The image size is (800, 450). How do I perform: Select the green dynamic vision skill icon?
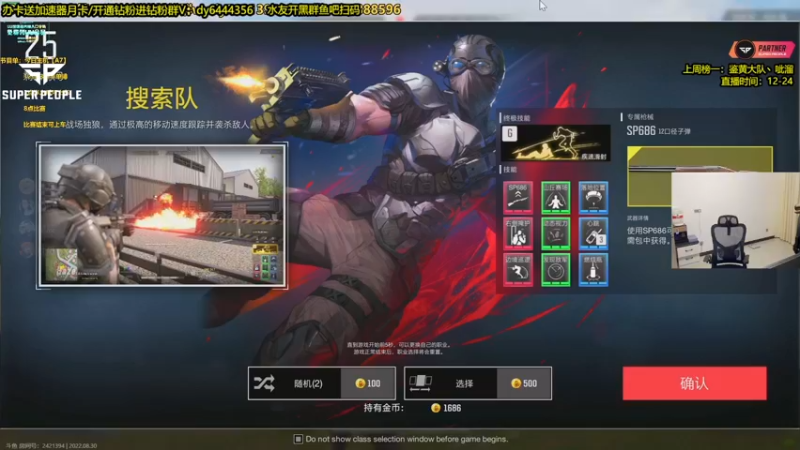556,233
